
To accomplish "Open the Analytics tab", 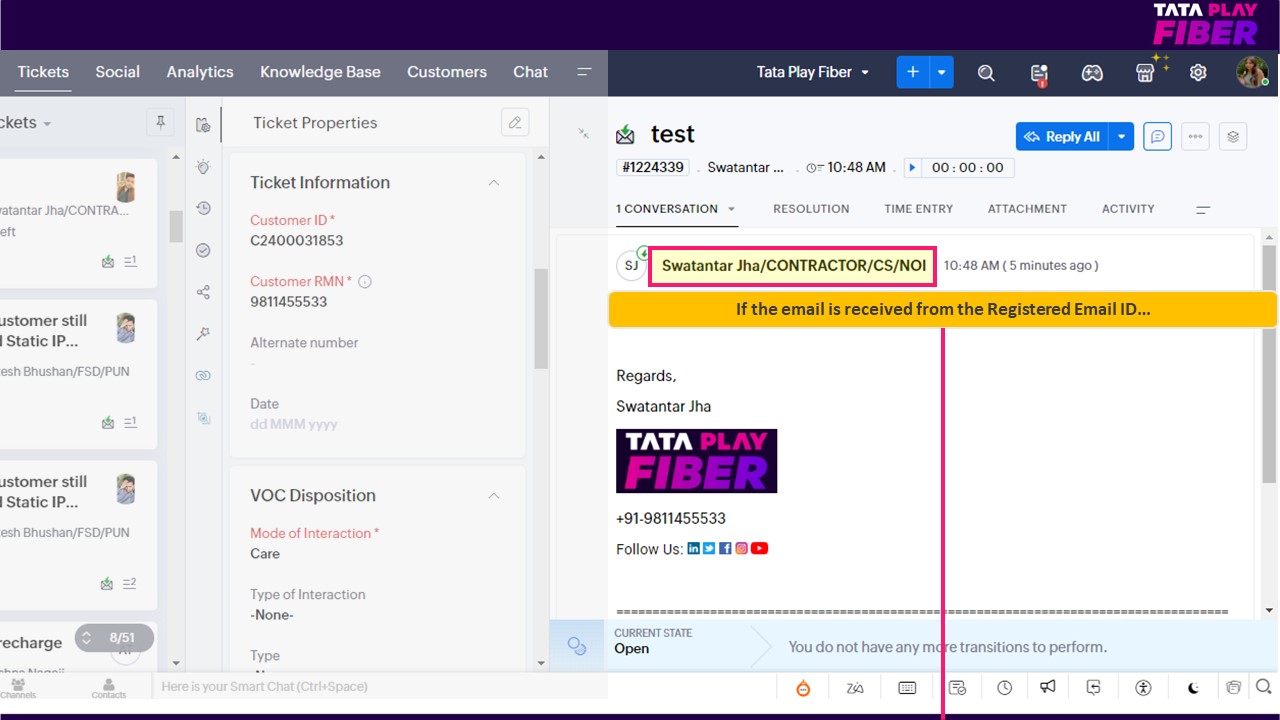I will [200, 72].
